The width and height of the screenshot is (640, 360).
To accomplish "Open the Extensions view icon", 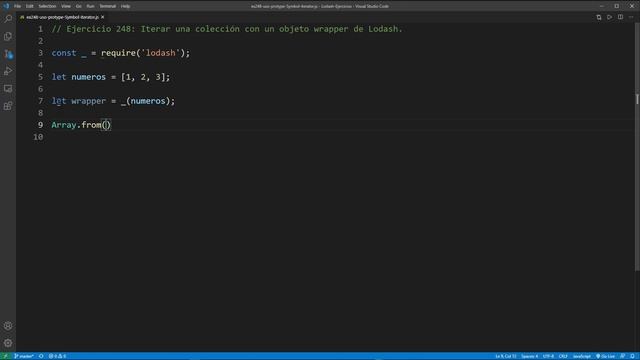I will pyautogui.click(x=8, y=106).
